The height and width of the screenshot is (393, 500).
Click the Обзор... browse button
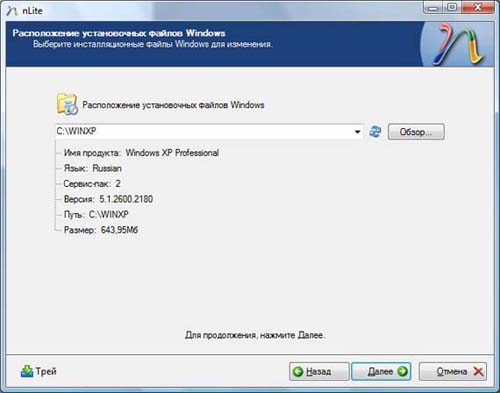(416, 132)
